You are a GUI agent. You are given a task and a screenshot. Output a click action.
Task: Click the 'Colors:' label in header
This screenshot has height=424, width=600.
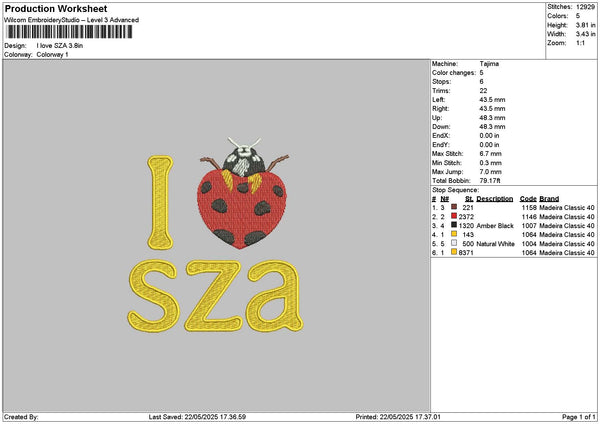(558, 16)
